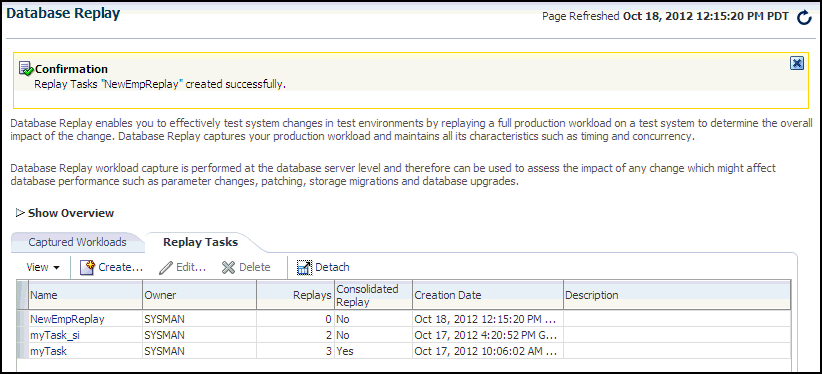Open the View dropdown menu
Screen dimensions: 822x374
click(43, 267)
